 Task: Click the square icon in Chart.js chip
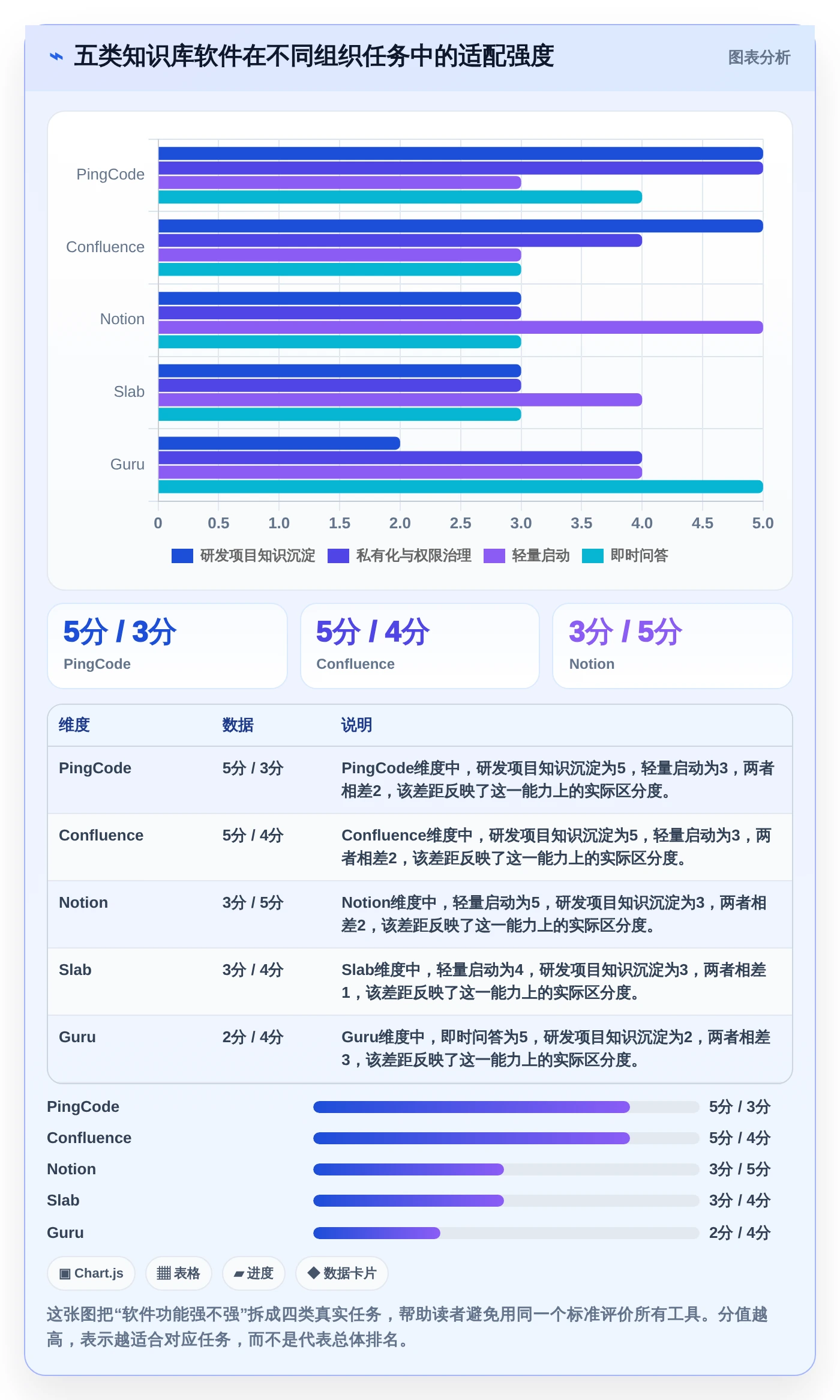coord(65,1274)
